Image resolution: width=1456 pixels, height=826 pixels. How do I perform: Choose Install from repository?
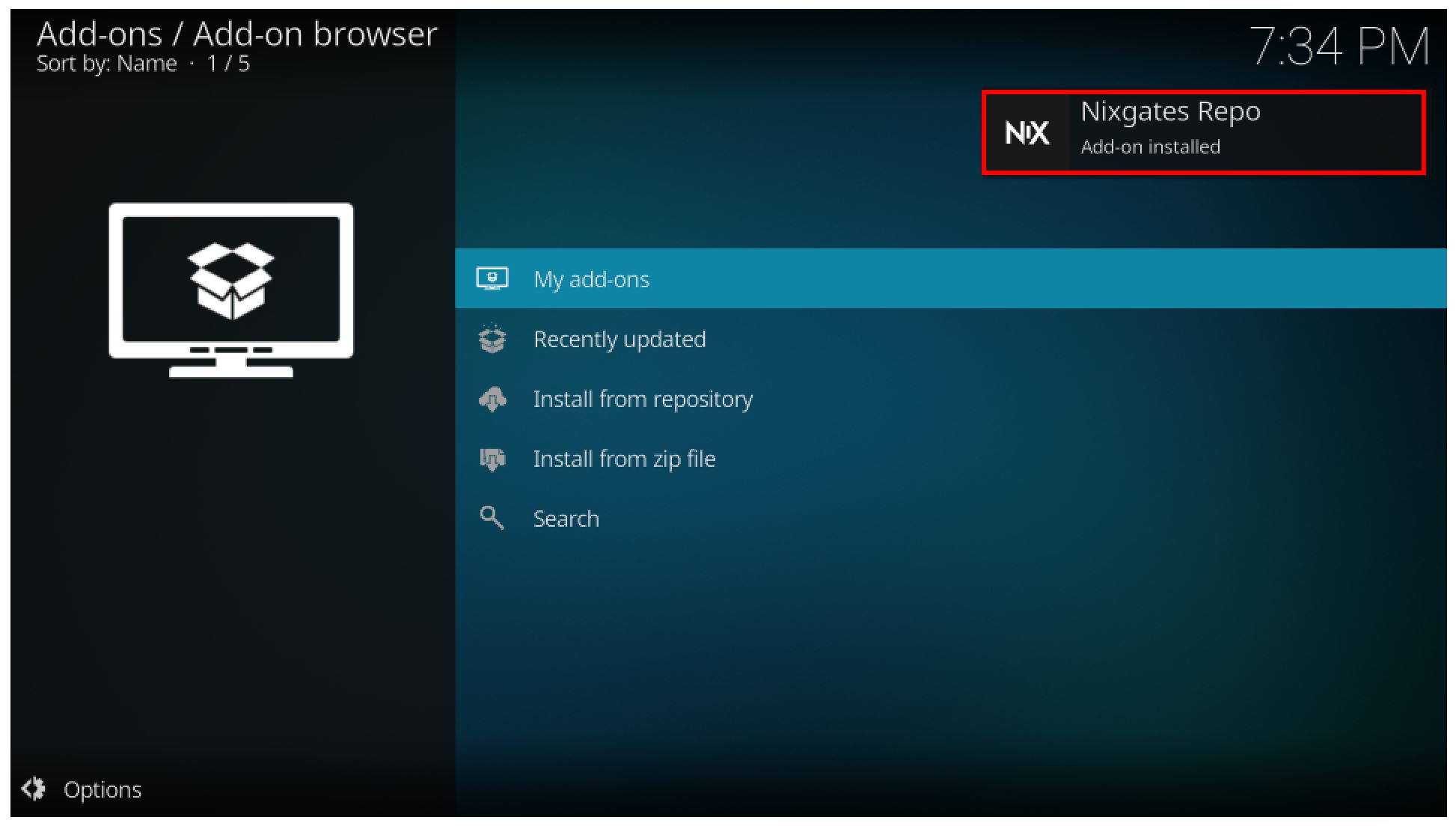(950, 399)
